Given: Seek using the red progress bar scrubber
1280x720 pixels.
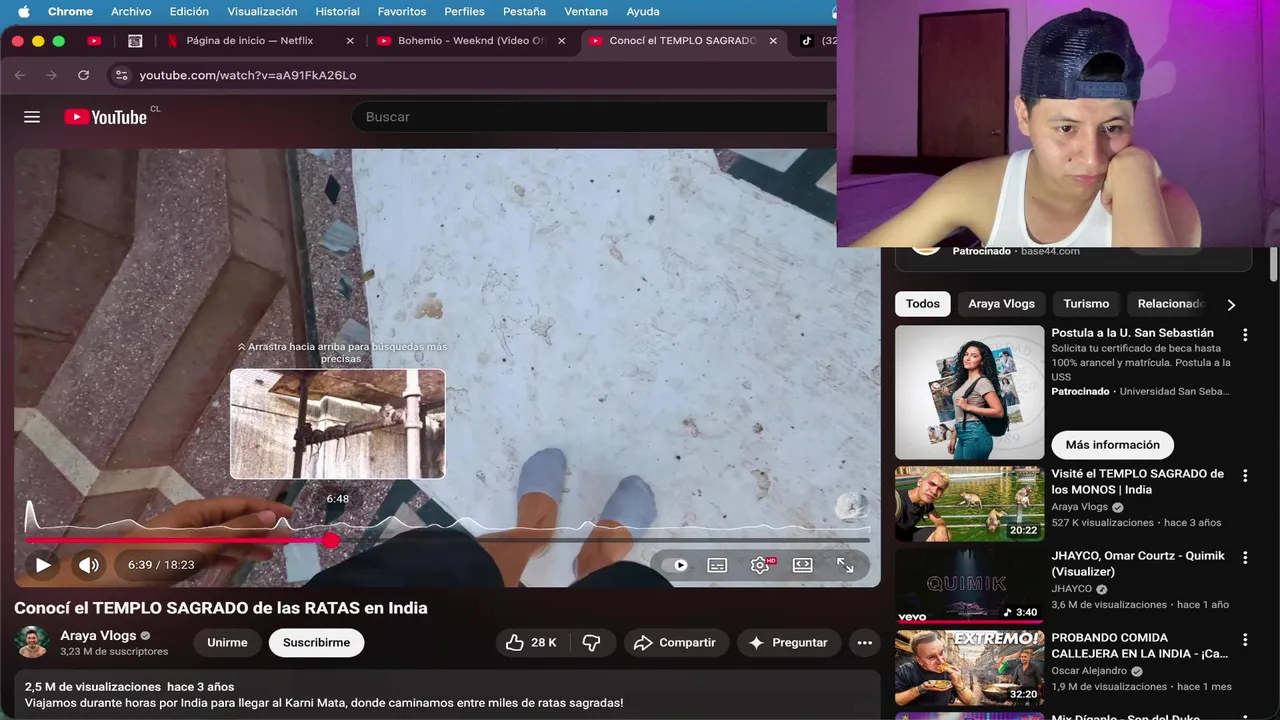Looking at the screenshot, I should tap(331, 540).
